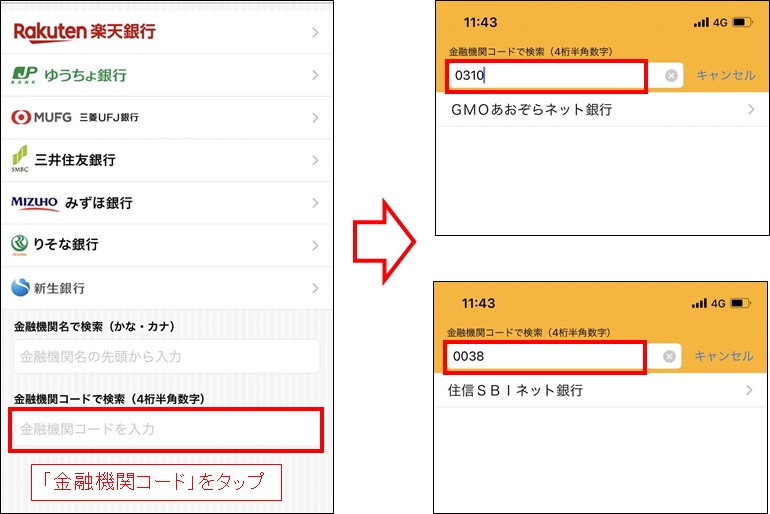Clear the 0038 search with the X icon

pos(669,356)
